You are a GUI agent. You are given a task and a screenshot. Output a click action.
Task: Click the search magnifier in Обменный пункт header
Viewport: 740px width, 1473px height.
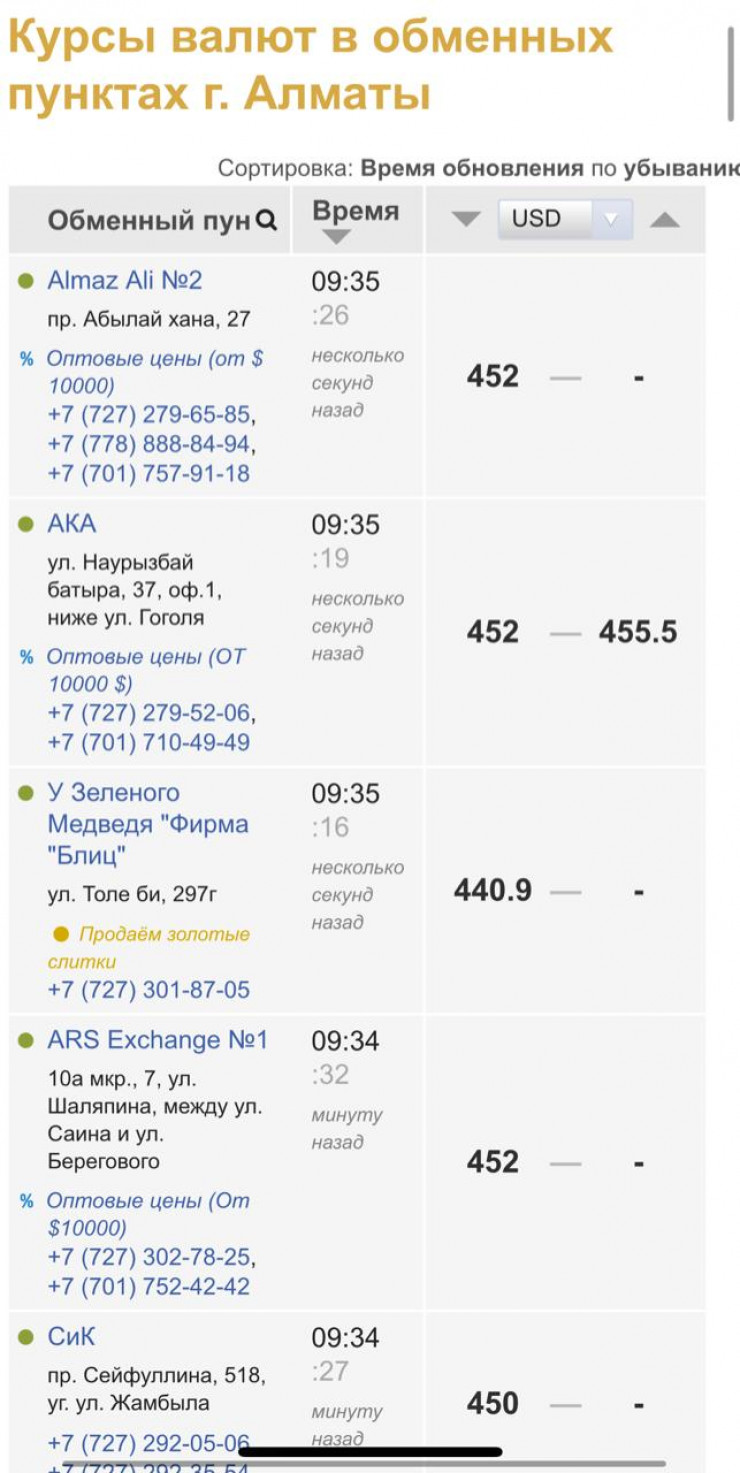point(266,221)
